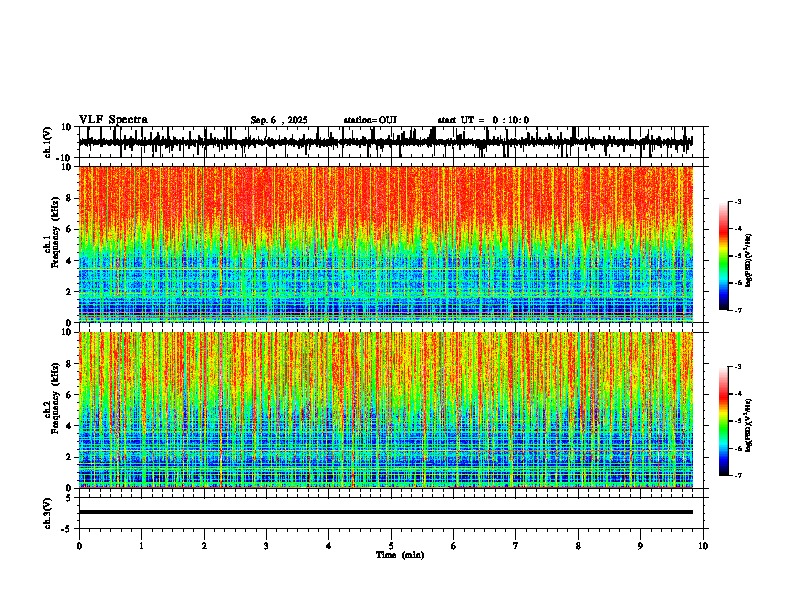Click time axis tick label "5"
Image resolution: width=792 pixels, height=612 pixels.
point(391,546)
